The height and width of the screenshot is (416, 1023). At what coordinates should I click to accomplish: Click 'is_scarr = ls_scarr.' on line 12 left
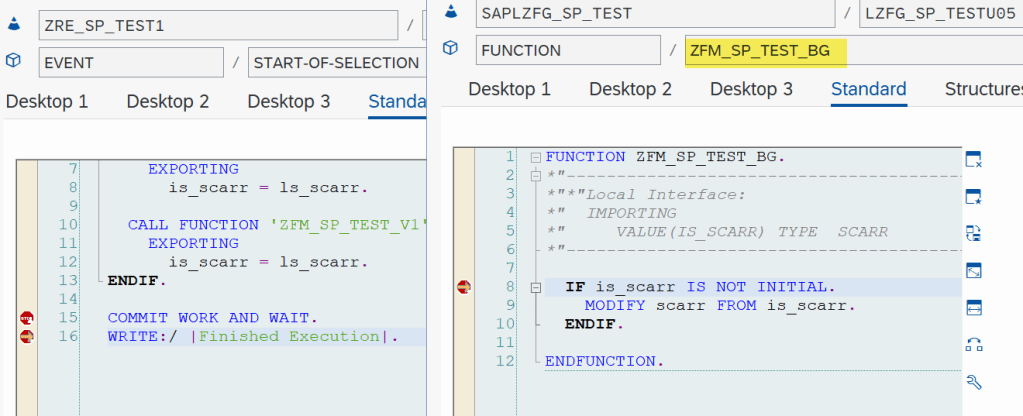[269, 262]
